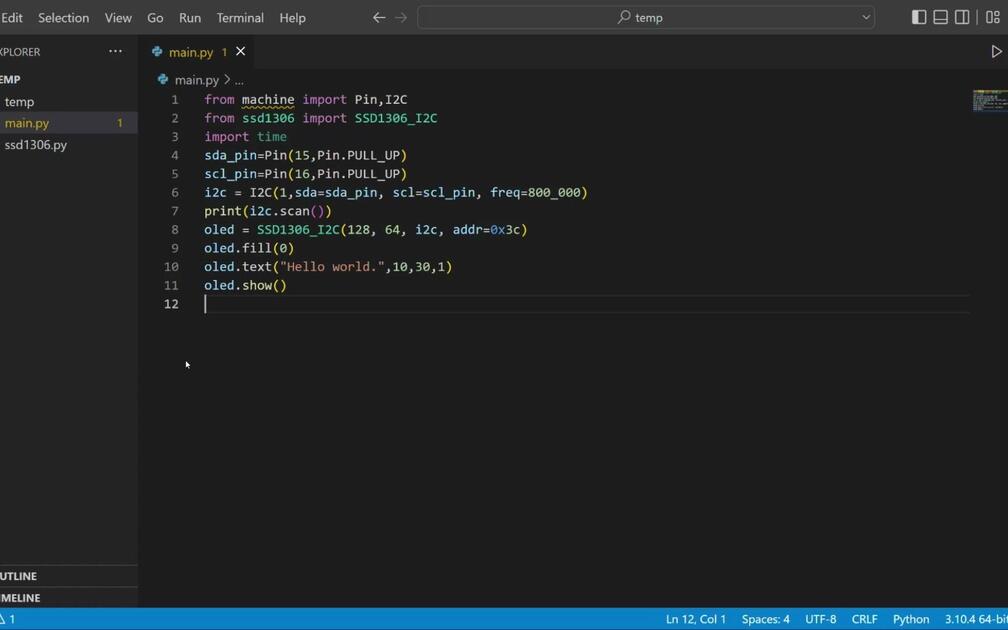Go back with left arrow
1008x630 pixels.
379,17
